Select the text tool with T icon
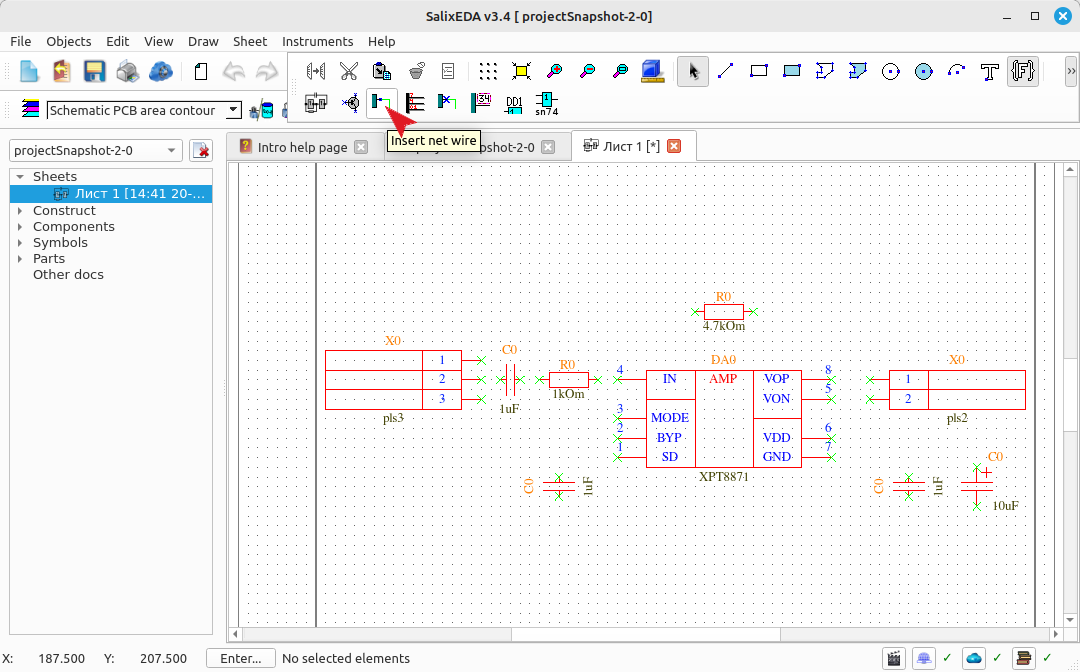Screen dimensions: 1080x672 pos(990,71)
